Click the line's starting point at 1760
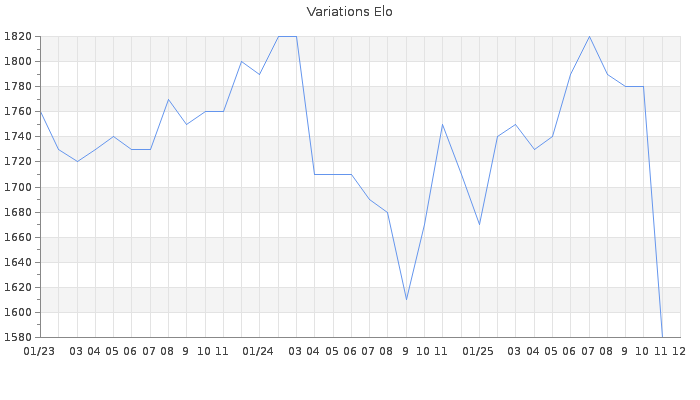Screen dimensions: 700x400 click(x=40, y=111)
